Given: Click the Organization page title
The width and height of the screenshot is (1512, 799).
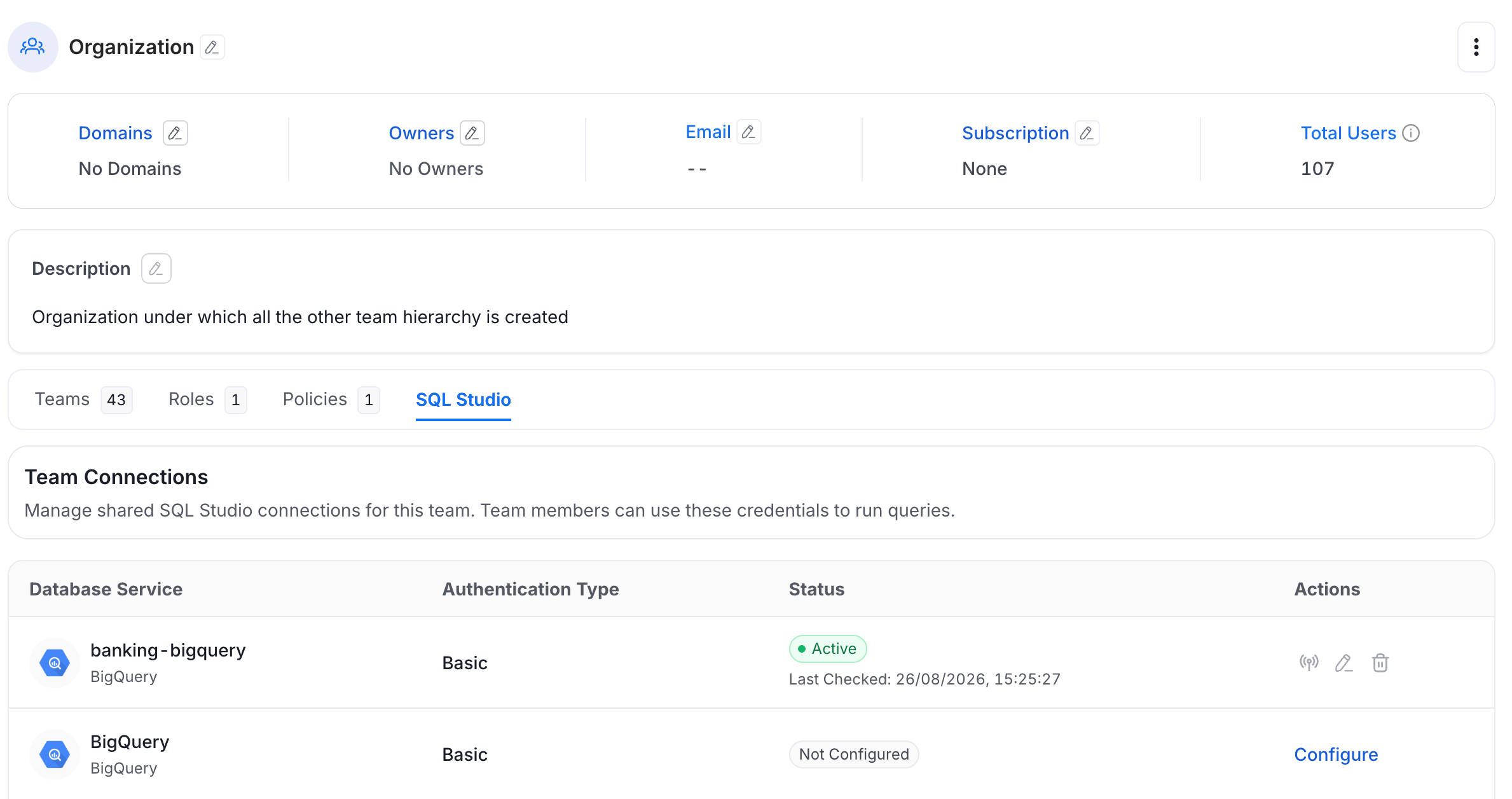Looking at the screenshot, I should 132,47.
